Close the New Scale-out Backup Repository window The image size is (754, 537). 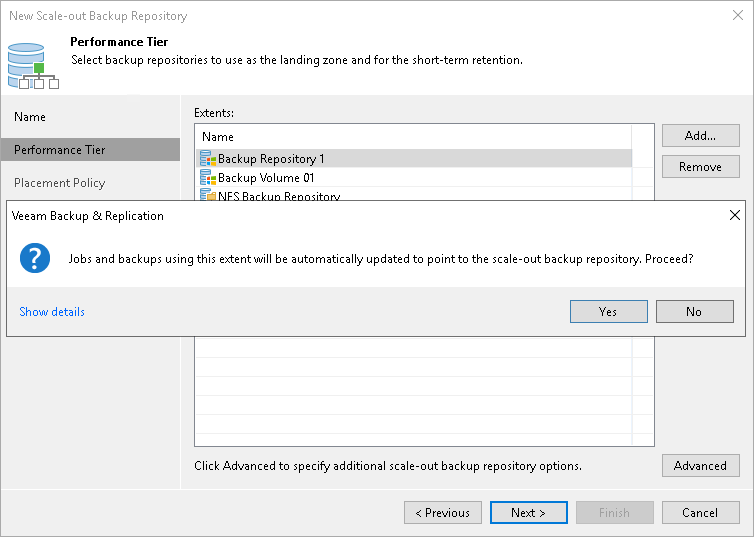(737, 16)
